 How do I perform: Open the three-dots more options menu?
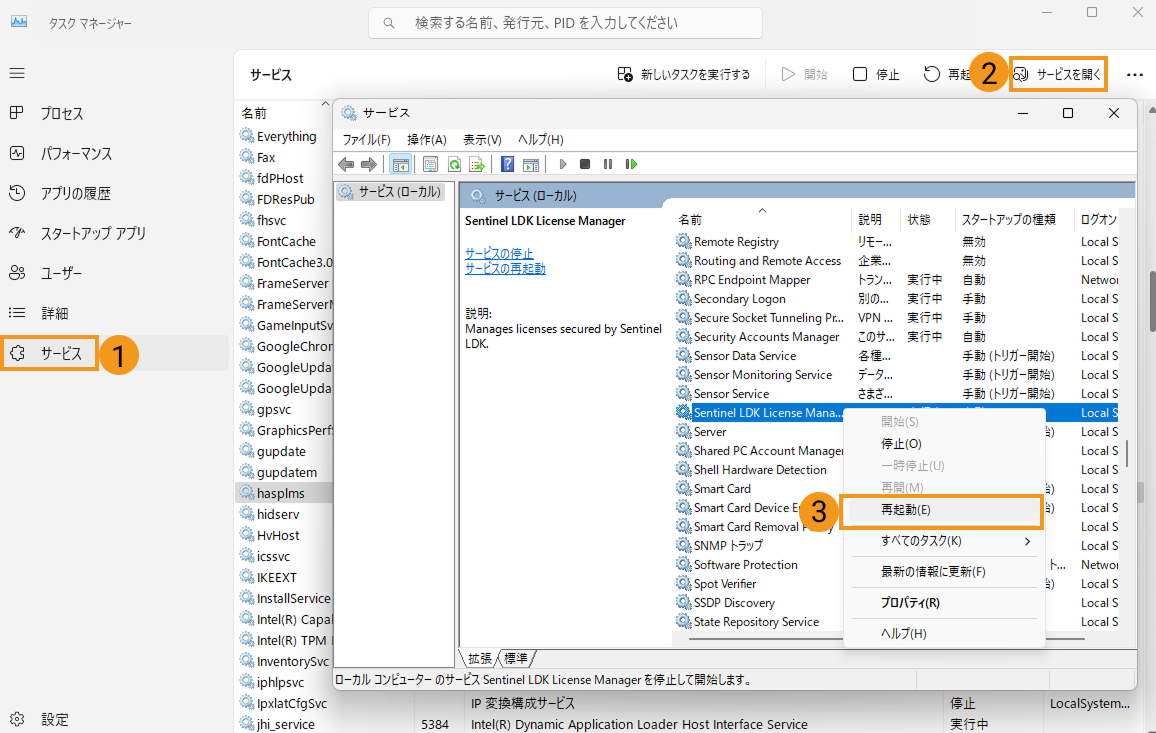click(1134, 74)
